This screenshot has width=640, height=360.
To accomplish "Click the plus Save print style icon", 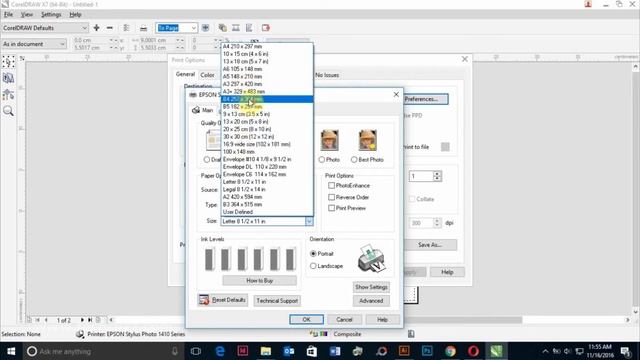I will [x=96, y=28].
